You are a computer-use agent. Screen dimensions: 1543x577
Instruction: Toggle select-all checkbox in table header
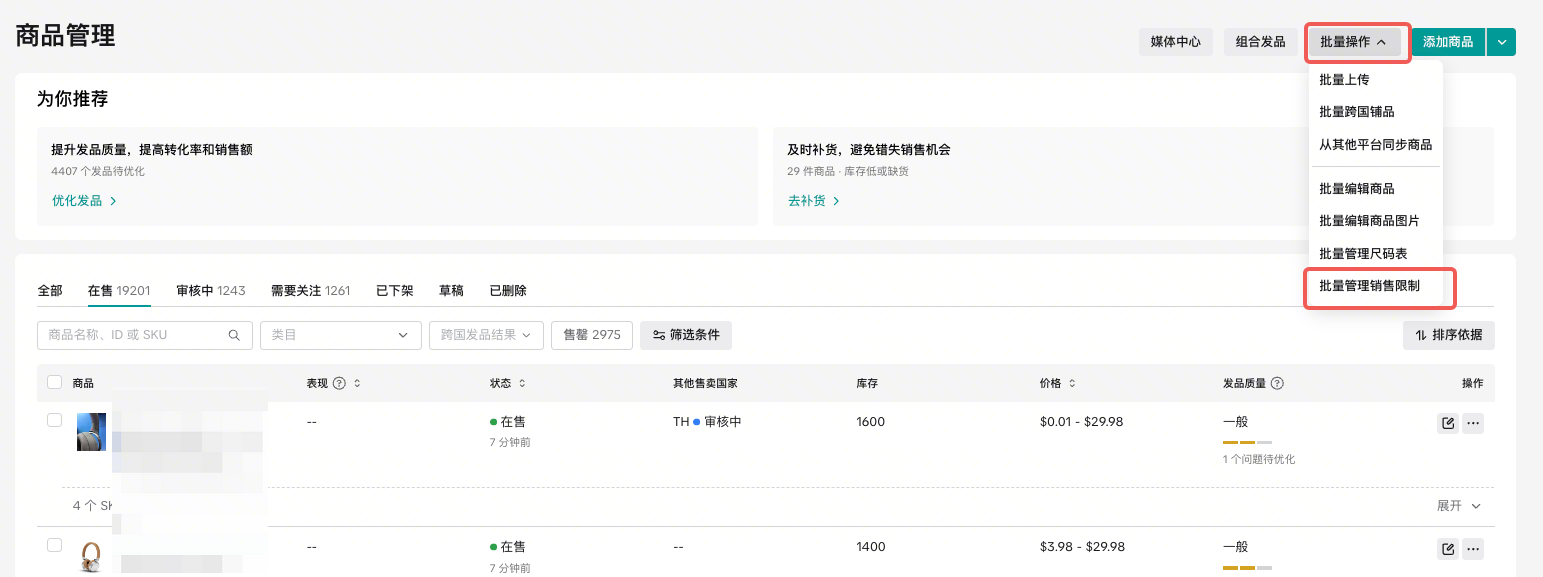point(55,383)
